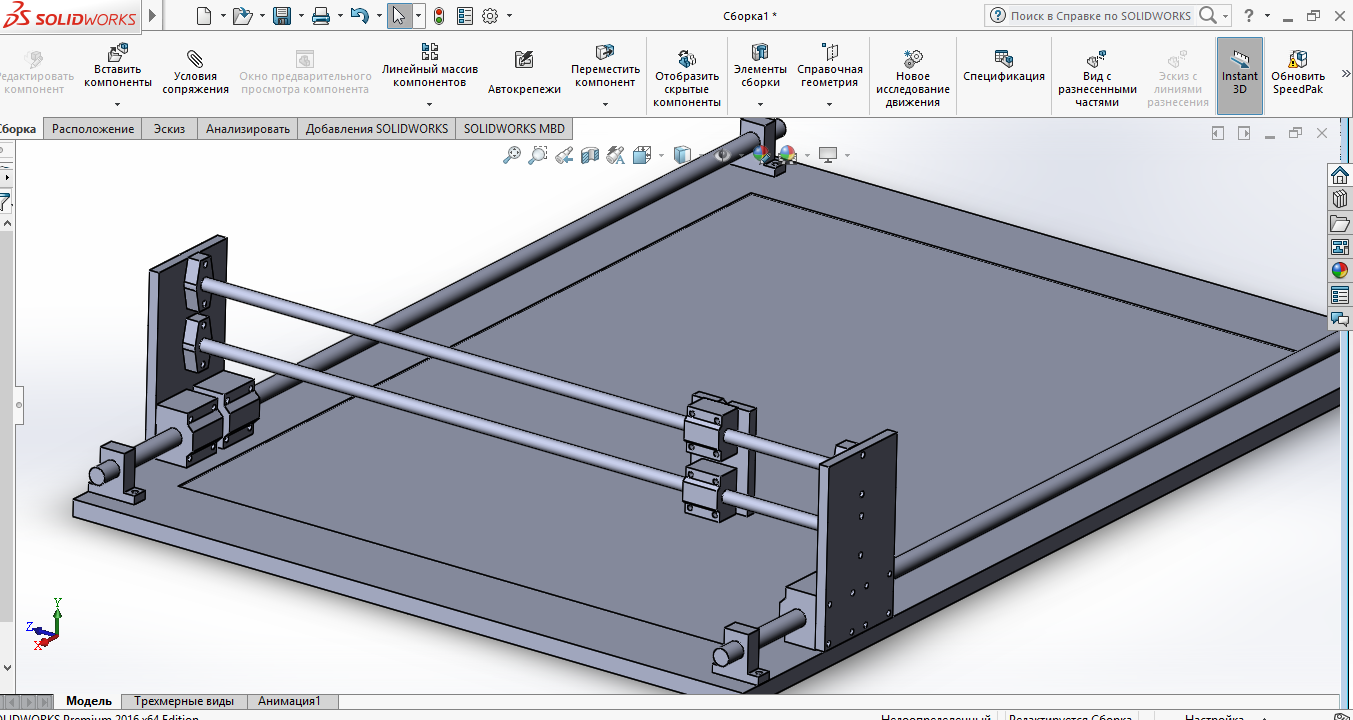1353x720 pixels.
Task: Select Zoom to Area in view toolbar
Action: [538, 155]
